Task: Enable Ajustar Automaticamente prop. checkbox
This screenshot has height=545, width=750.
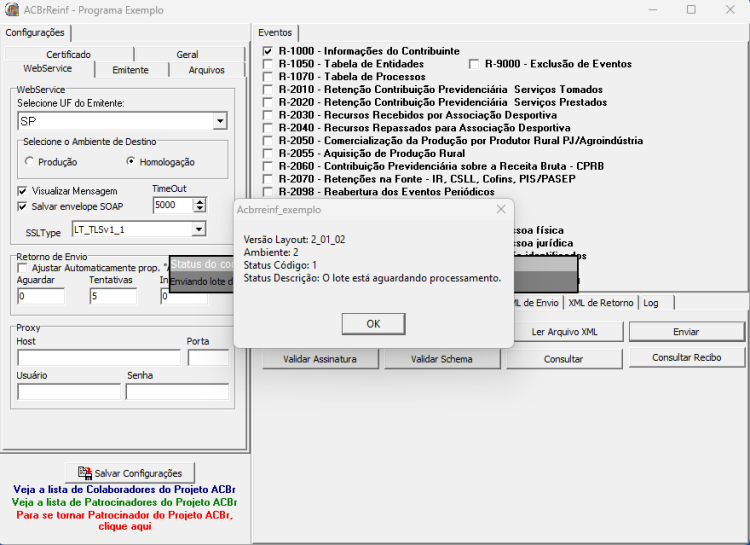Action: pos(22,268)
